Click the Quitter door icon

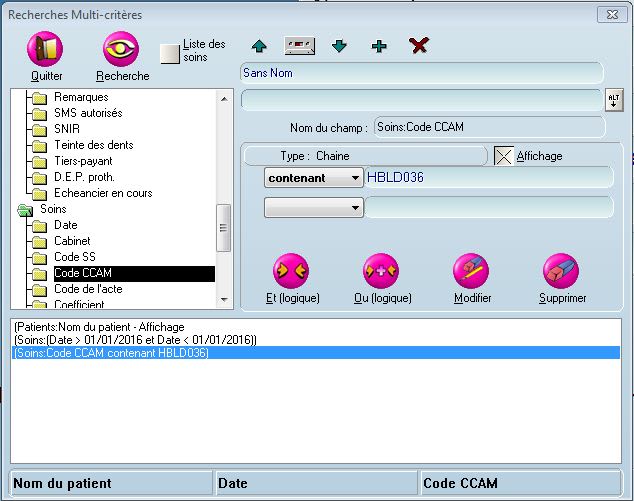click(46, 50)
